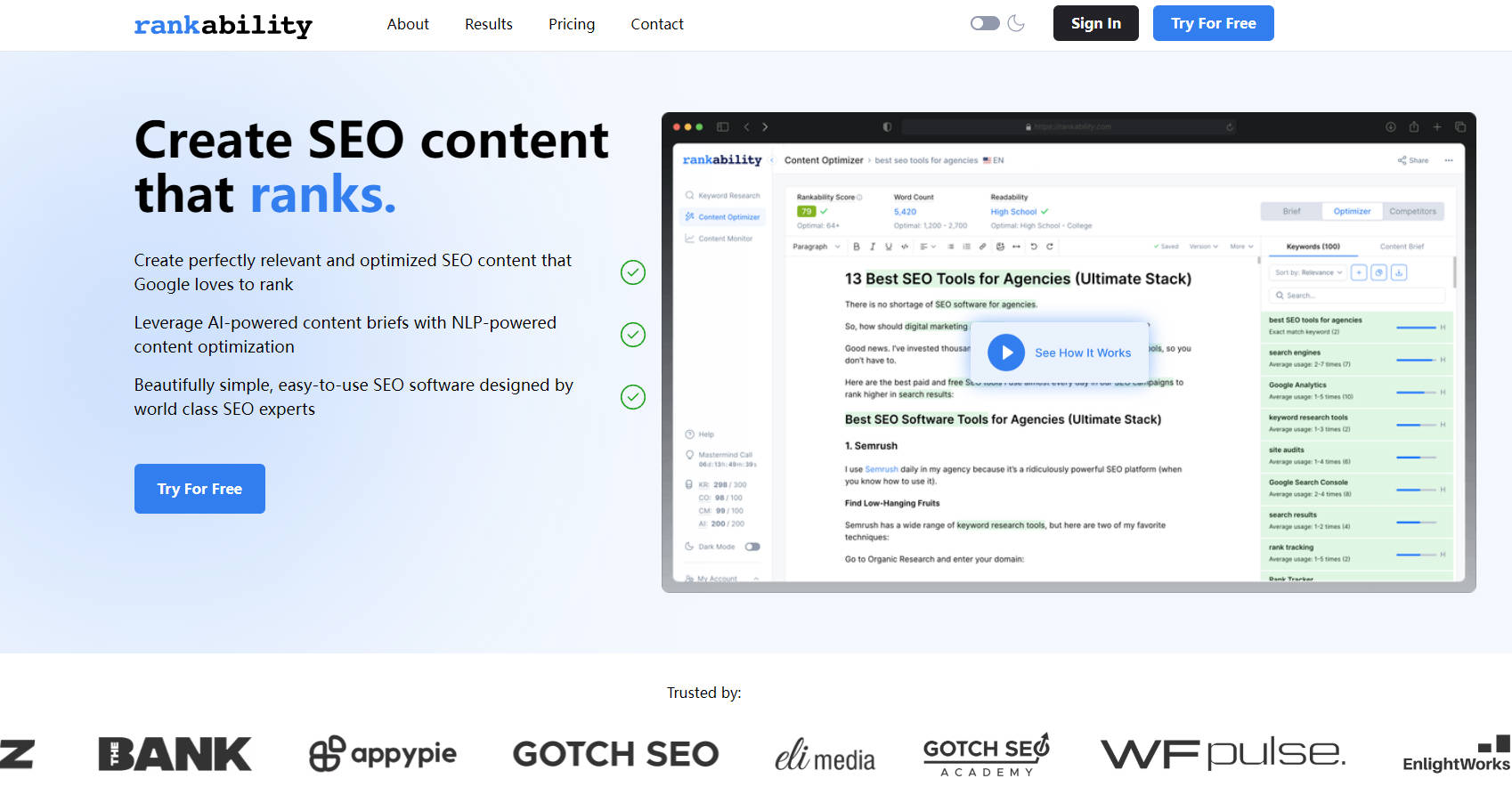Click the play icon for See How It Works

coord(1006,353)
